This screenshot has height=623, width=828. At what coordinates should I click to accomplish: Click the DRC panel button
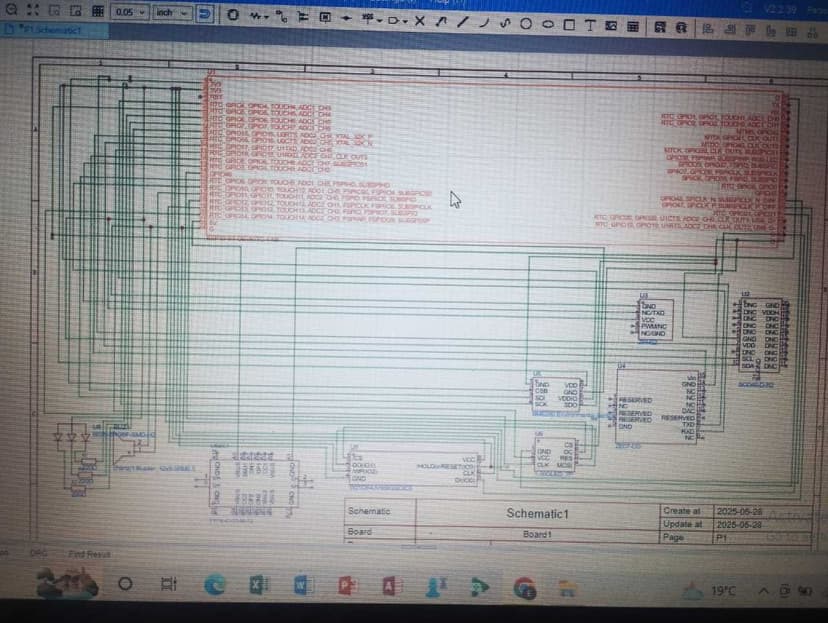tap(39, 552)
